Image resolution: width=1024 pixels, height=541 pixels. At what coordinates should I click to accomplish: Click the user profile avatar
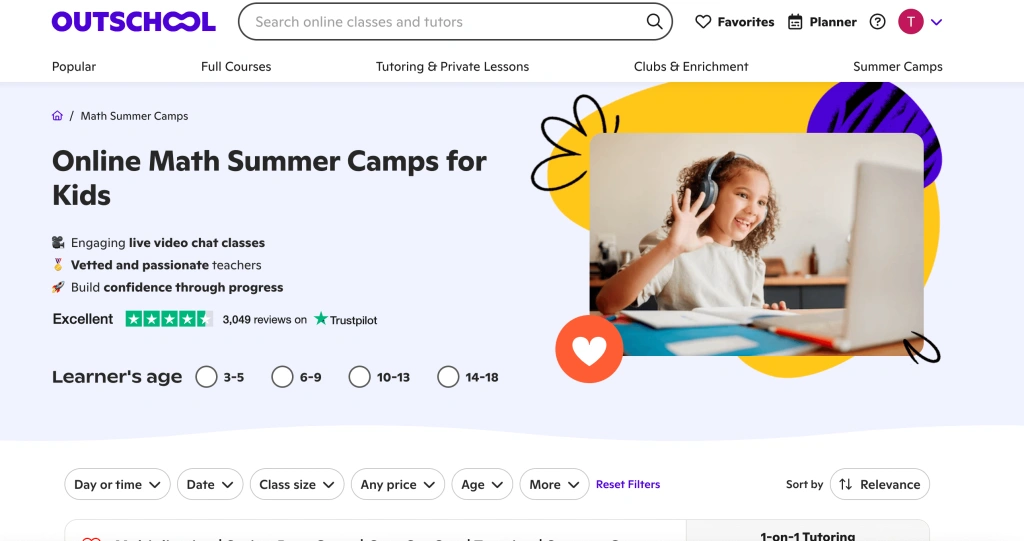(x=911, y=22)
